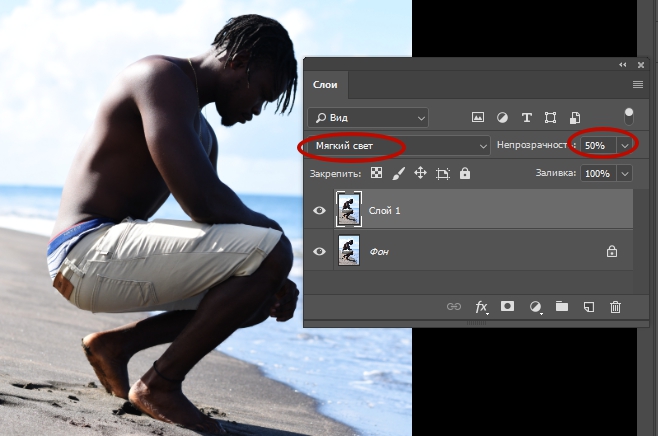Click the Слой 1 layer name
The height and width of the screenshot is (436, 658).
[x=384, y=211]
